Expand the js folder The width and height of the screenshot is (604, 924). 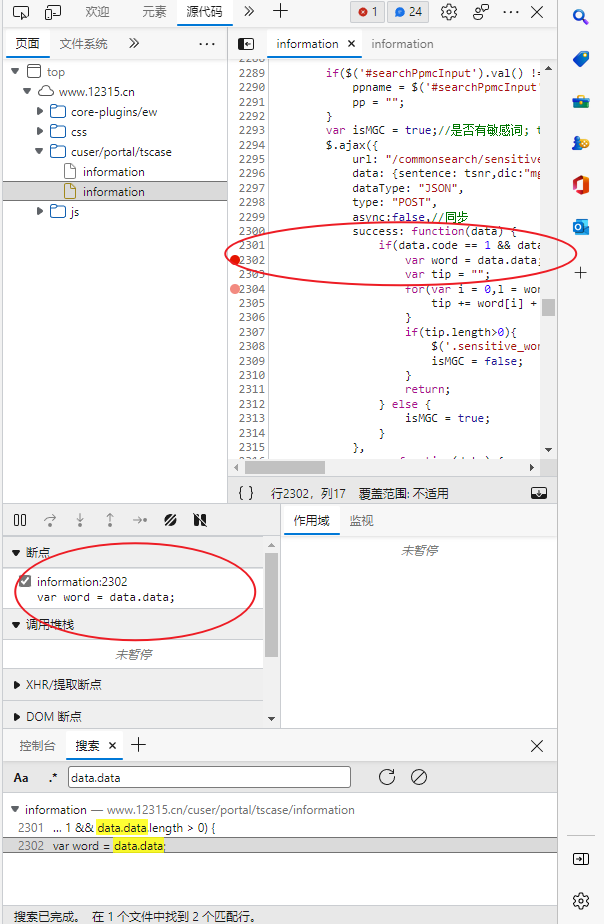click(x=39, y=212)
